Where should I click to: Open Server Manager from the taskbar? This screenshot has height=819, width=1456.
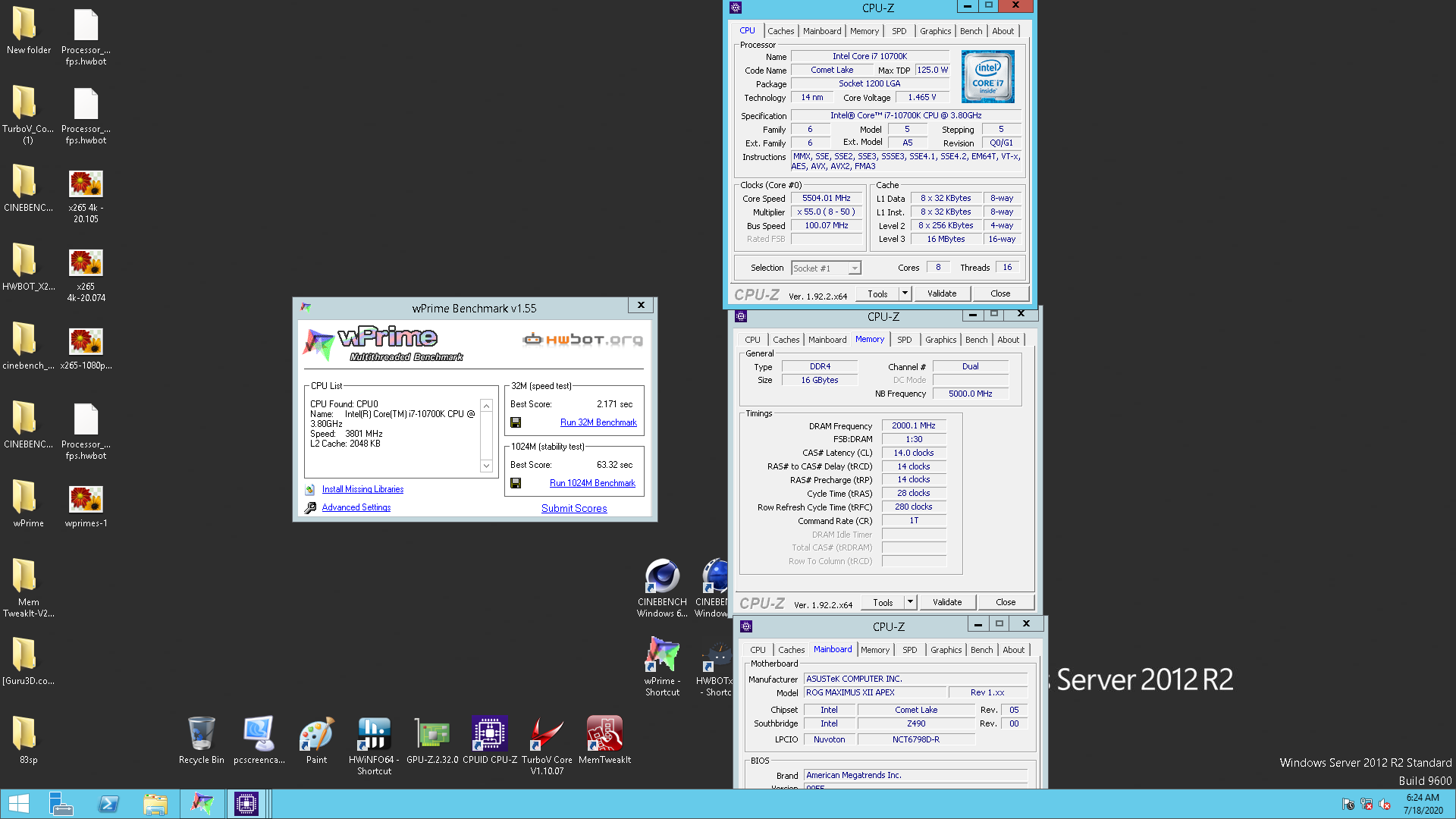point(61,804)
